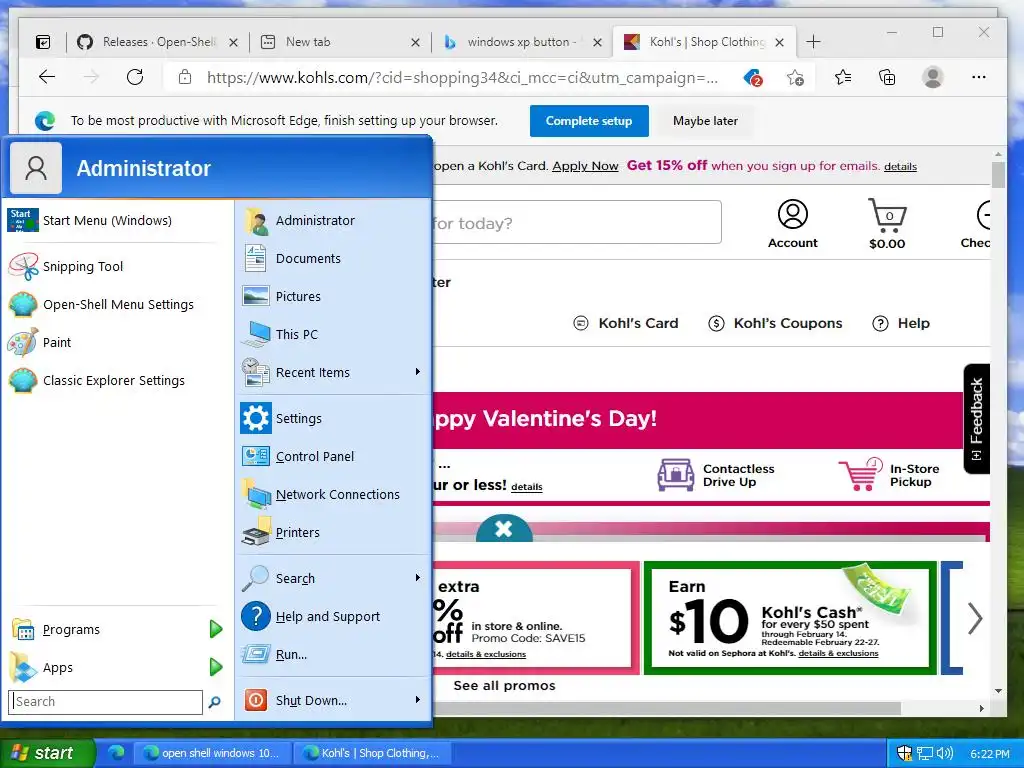This screenshot has width=1024, height=768.
Task: Click the Contactless Drive Up option
Action: [716, 475]
